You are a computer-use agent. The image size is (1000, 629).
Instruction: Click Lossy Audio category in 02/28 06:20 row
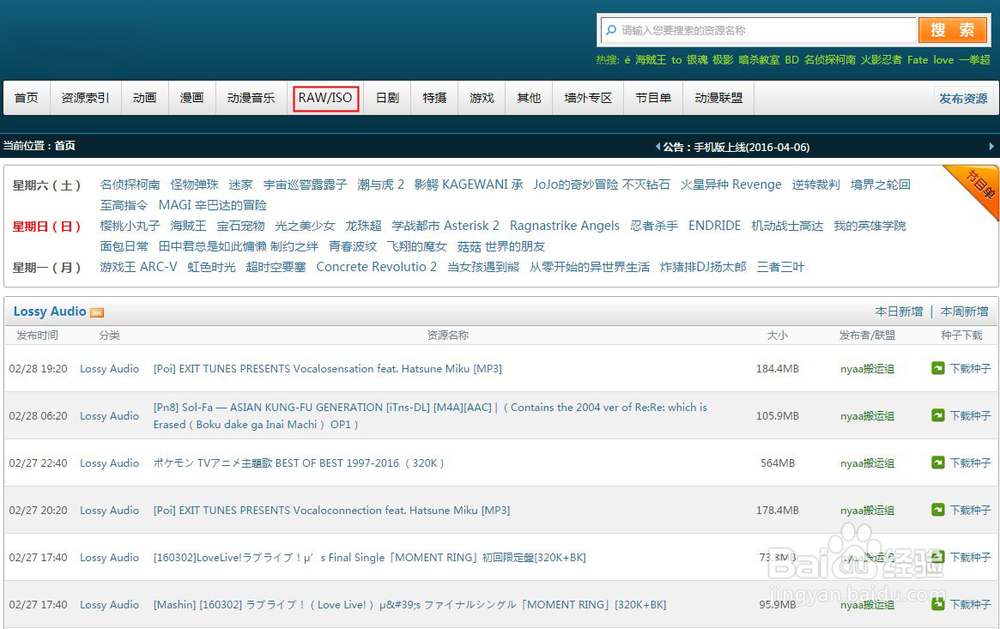click(109, 416)
